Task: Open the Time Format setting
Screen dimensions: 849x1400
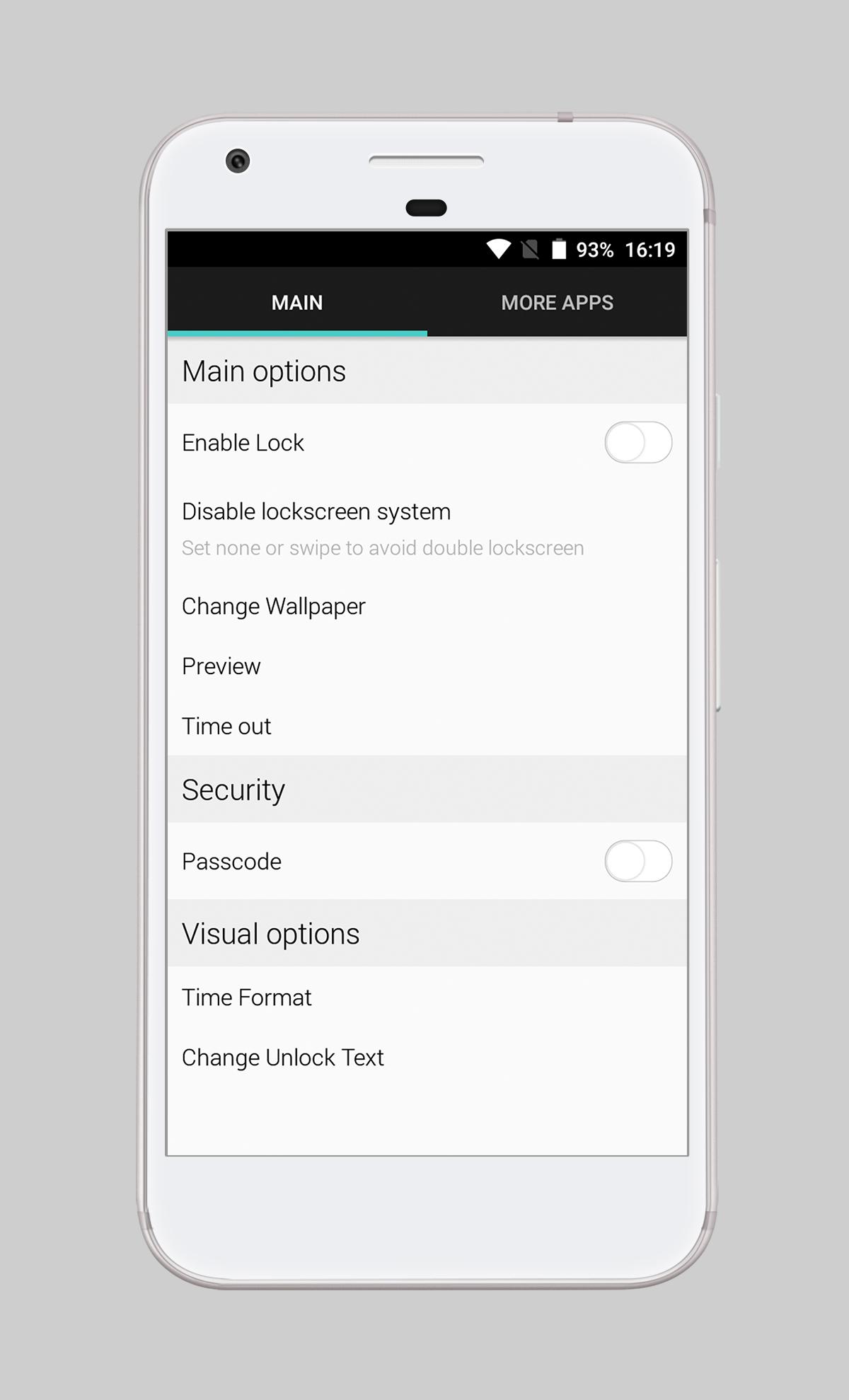Action: [x=427, y=997]
